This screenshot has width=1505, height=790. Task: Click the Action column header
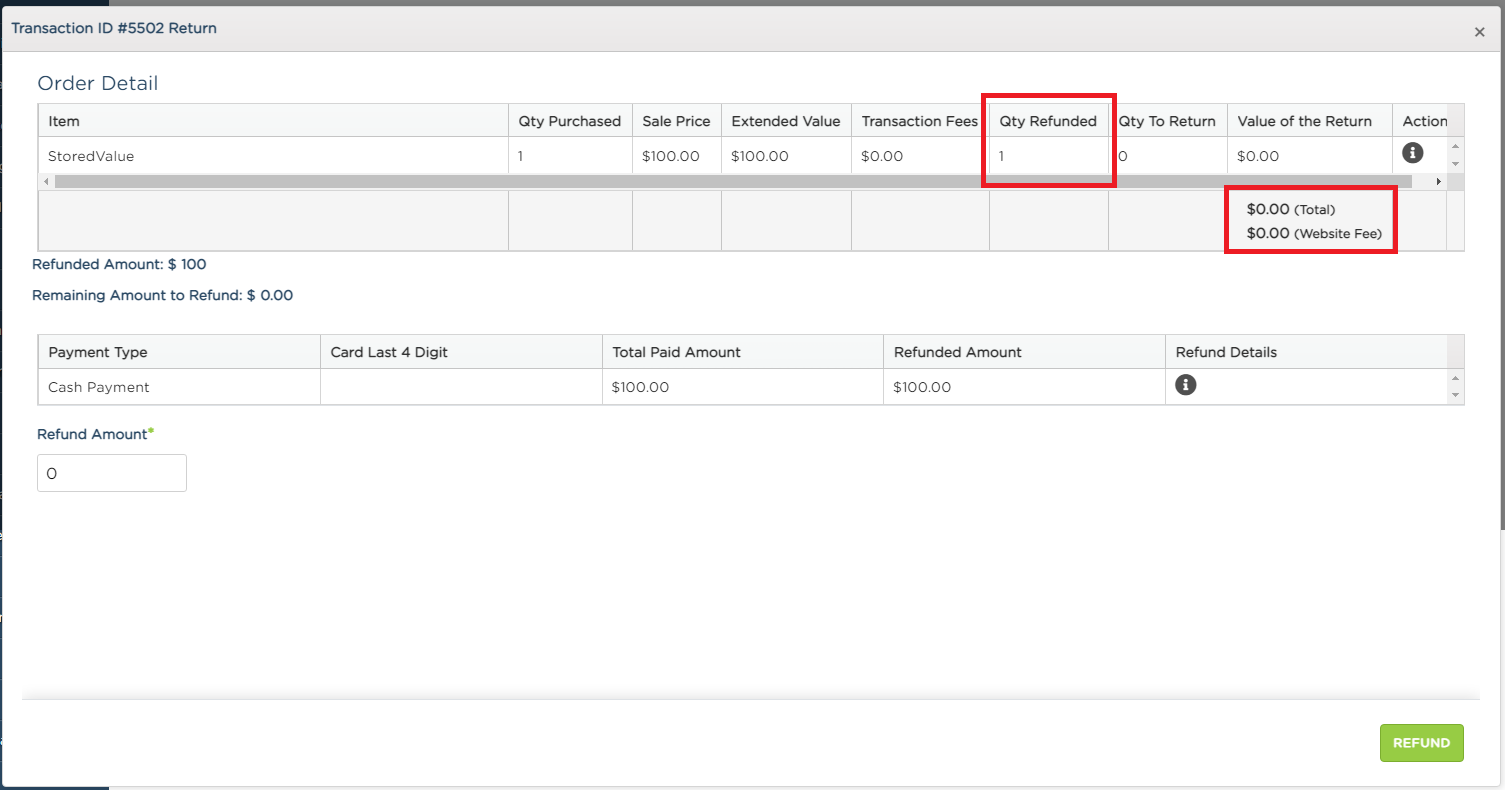click(1420, 121)
